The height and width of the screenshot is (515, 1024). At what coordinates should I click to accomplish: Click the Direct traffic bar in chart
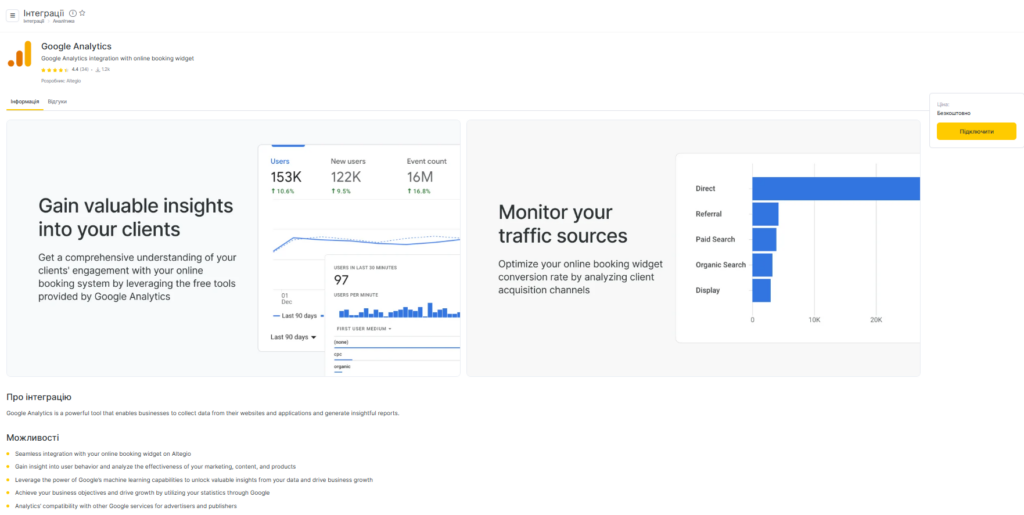[x=835, y=188]
